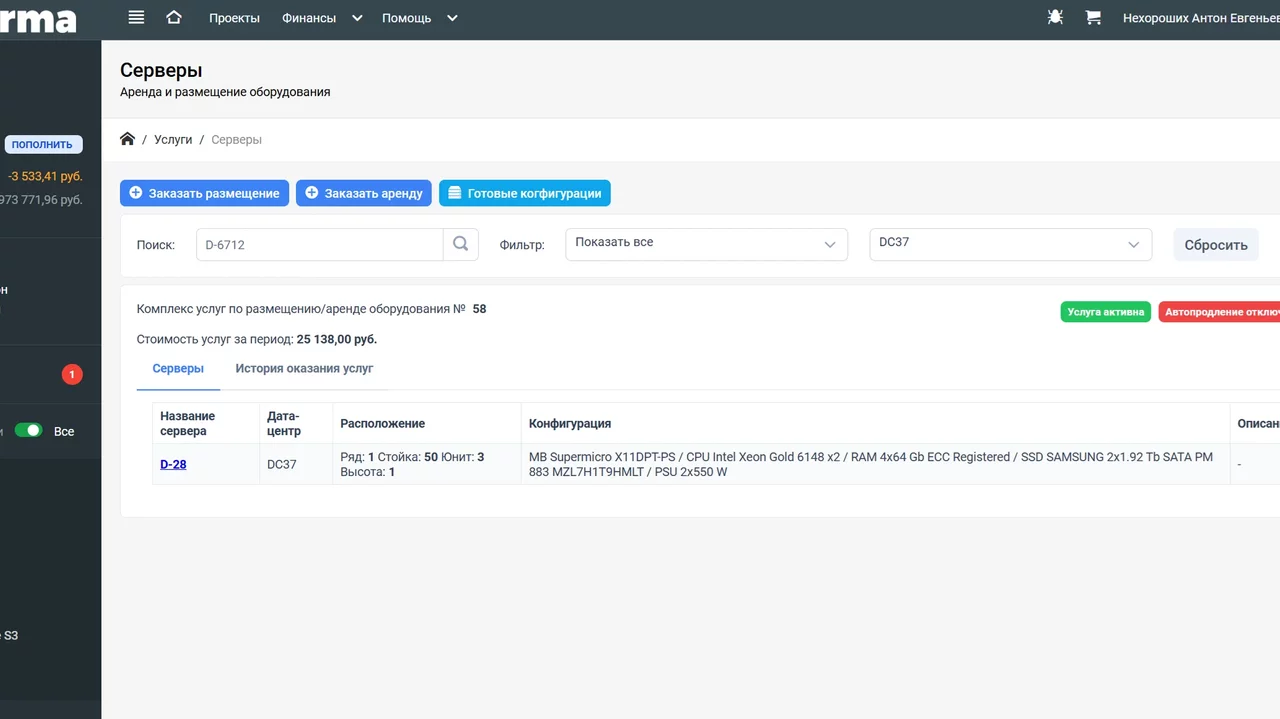Open the "Показать все" filter dropdown
This screenshot has height=719, width=1280.
(x=705, y=244)
